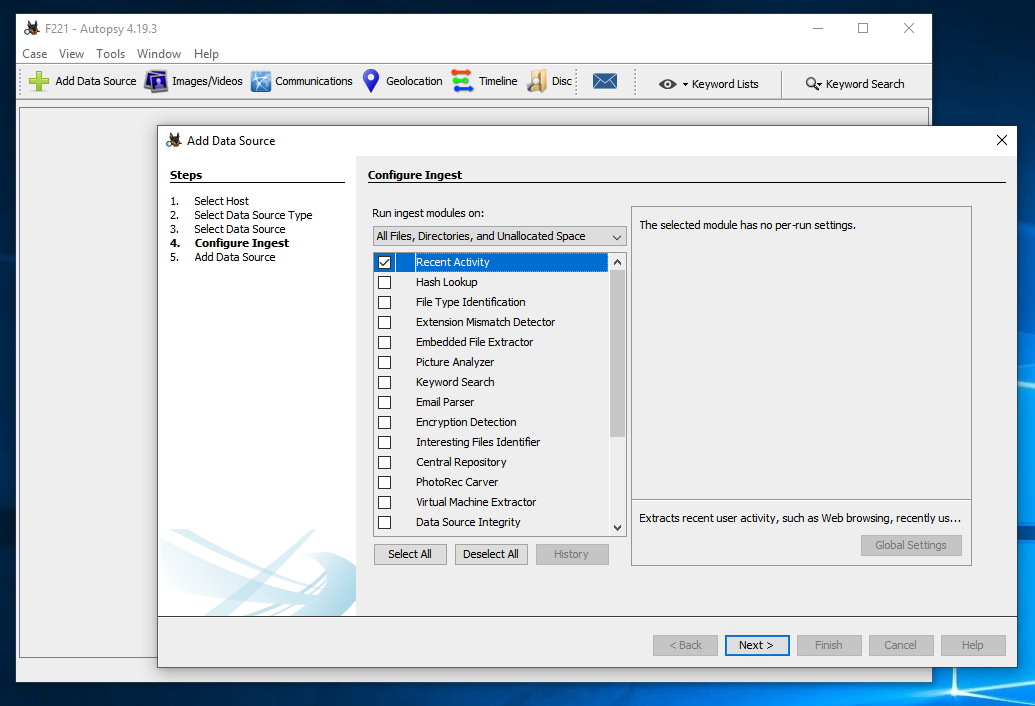This screenshot has width=1035, height=706.
Task: Click the Select All button
Action: pos(410,554)
